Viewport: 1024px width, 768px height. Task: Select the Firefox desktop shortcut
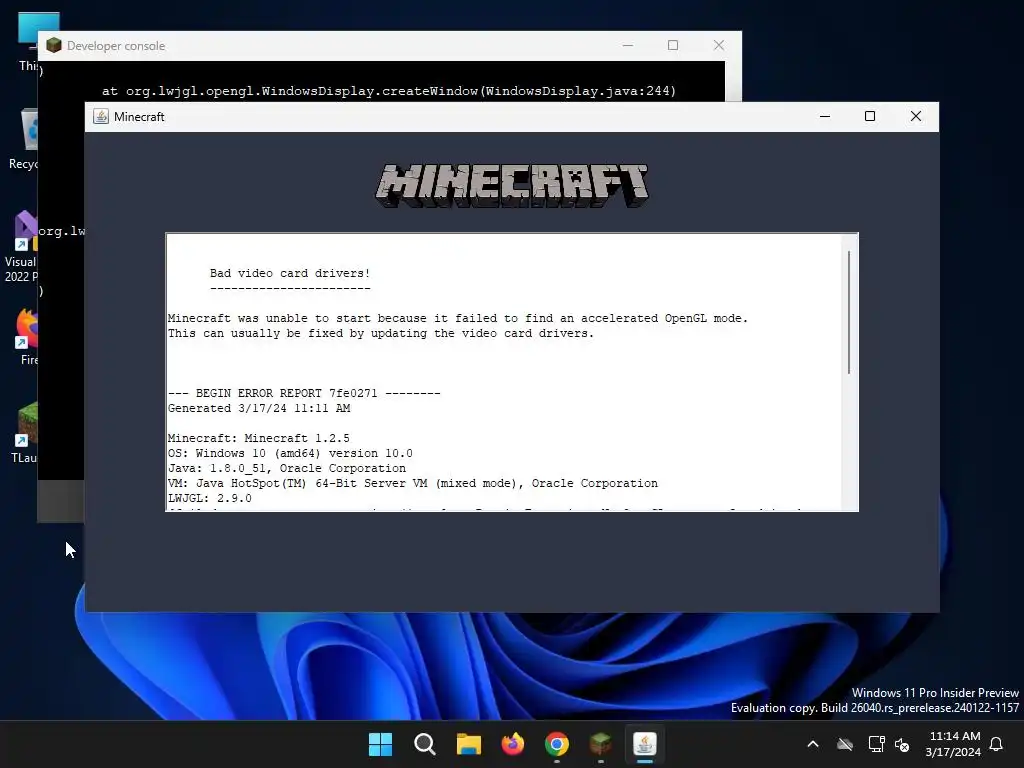27,338
